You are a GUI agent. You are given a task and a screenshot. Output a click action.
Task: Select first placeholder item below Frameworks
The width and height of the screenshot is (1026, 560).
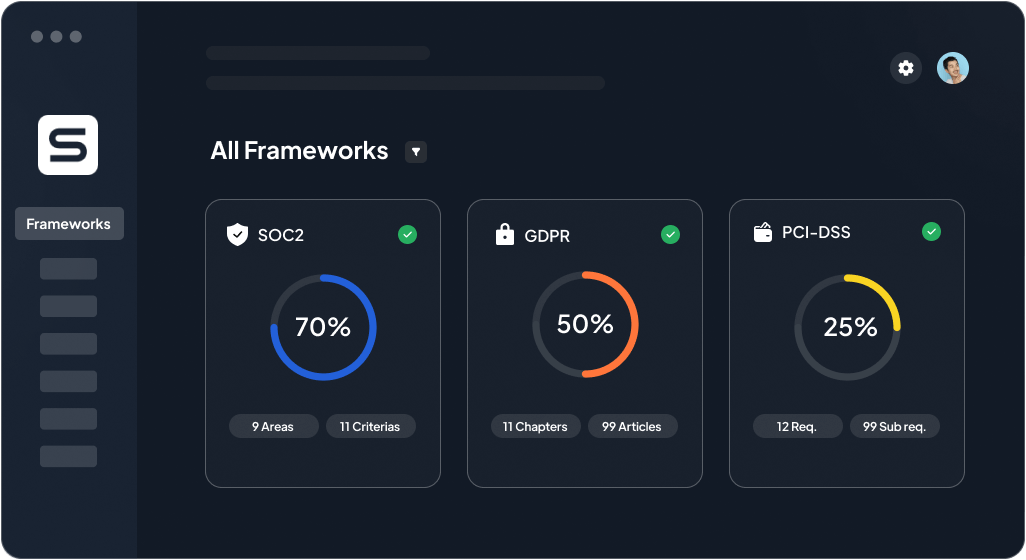pos(68,269)
